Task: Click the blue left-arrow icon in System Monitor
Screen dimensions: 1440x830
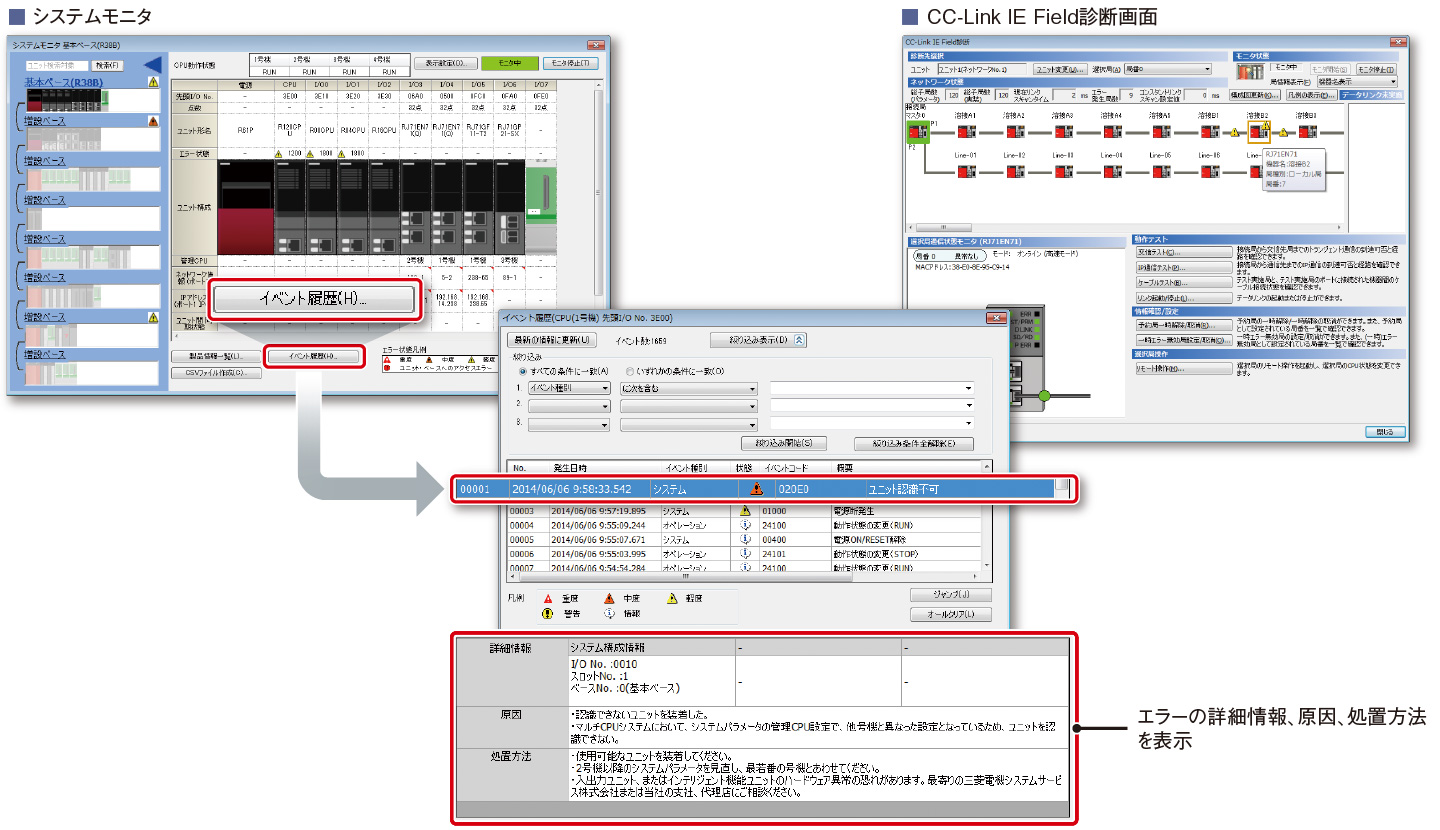Action: pos(151,65)
